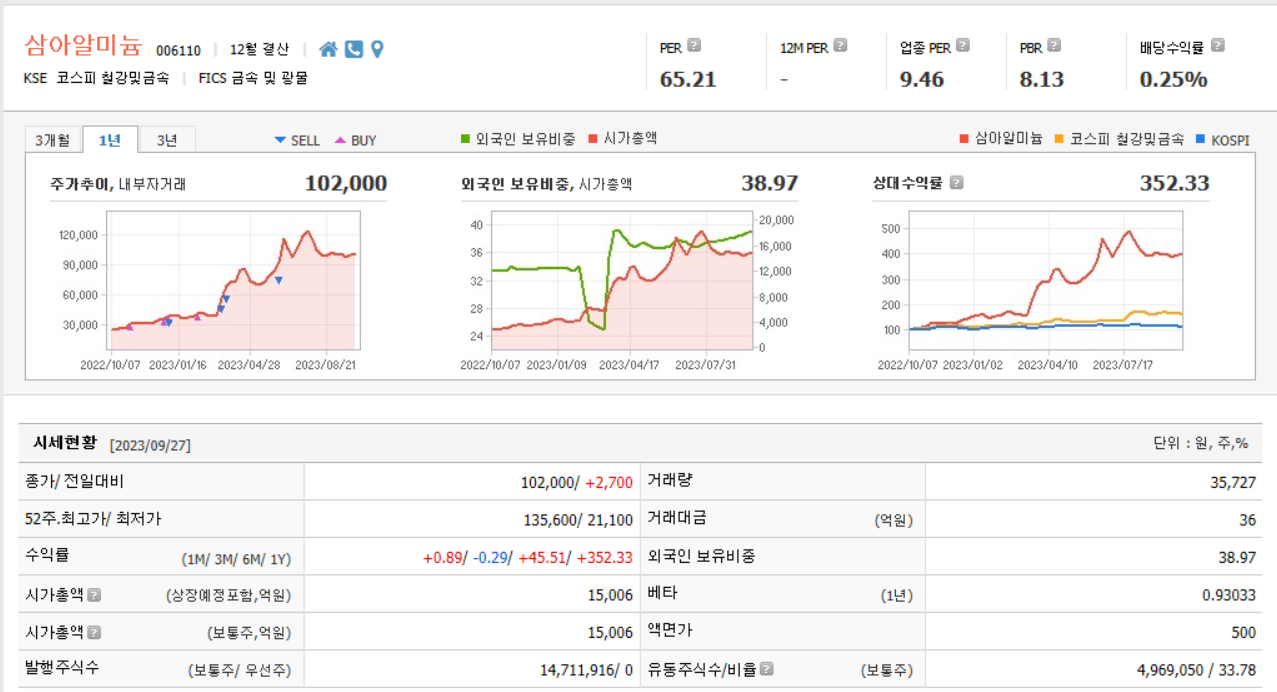Click the 52주 high/low value 135,600/ 21,100

pos(578,519)
